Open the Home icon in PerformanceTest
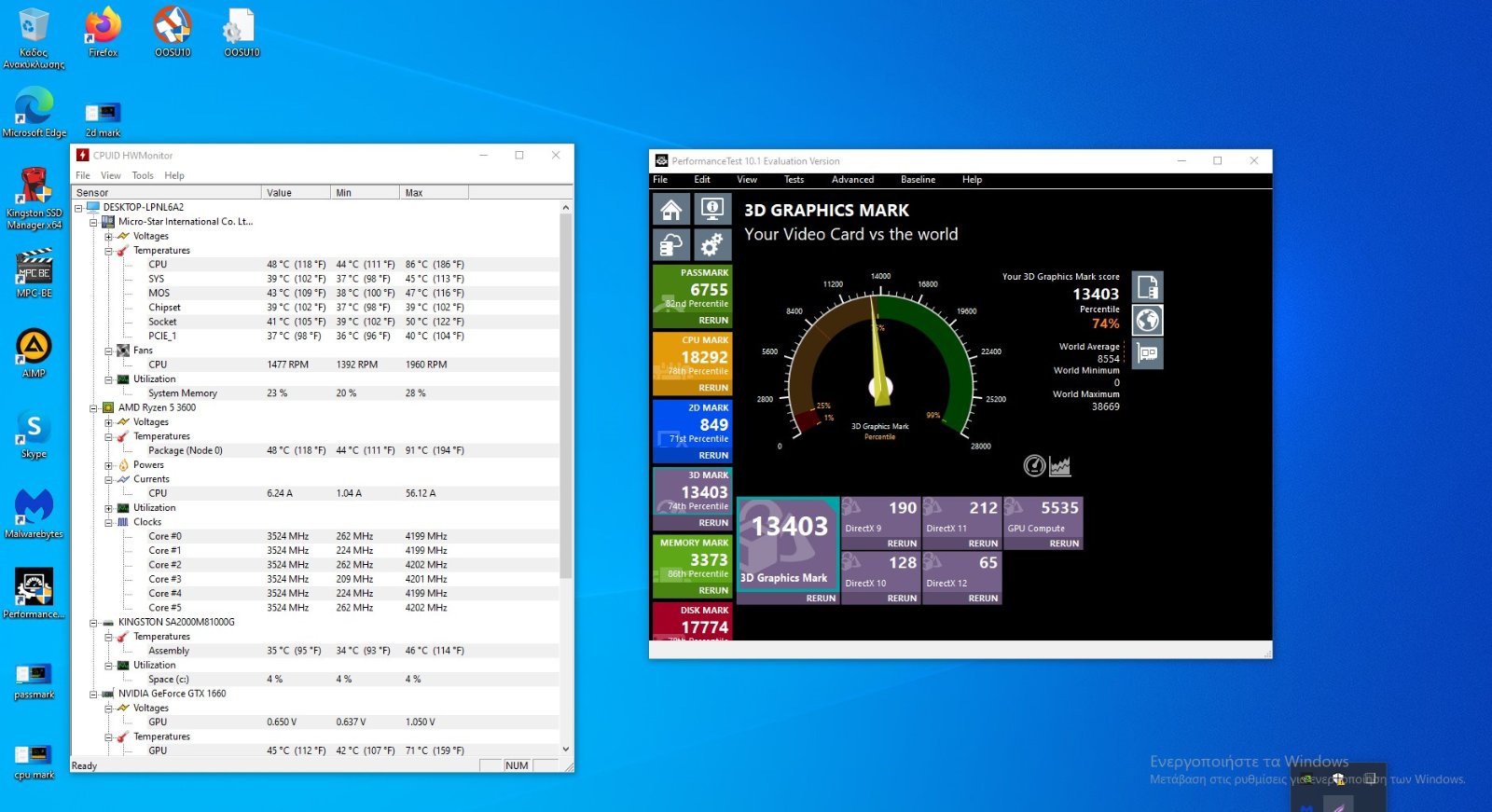 (x=671, y=210)
